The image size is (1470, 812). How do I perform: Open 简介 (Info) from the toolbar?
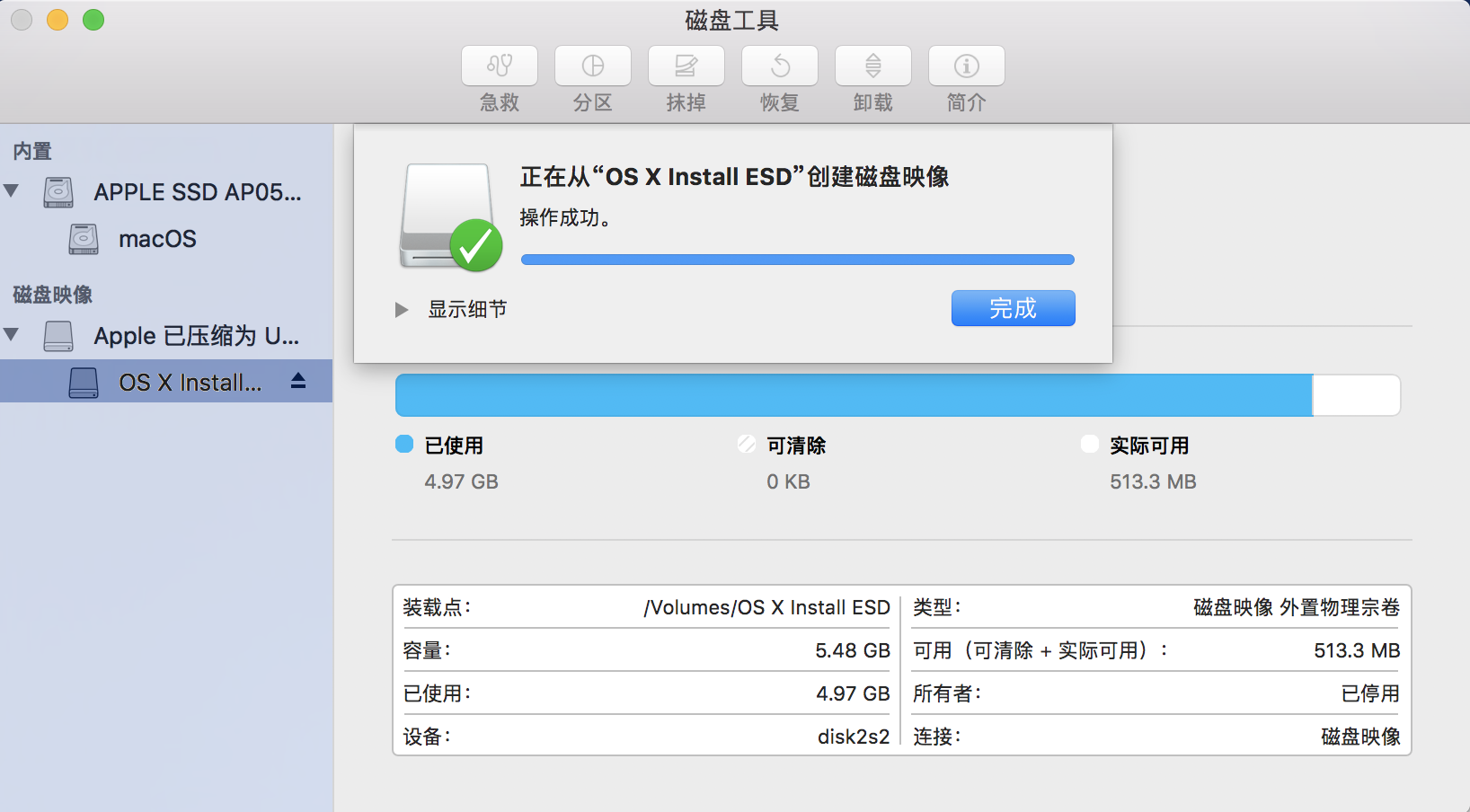pyautogui.click(x=966, y=76)
